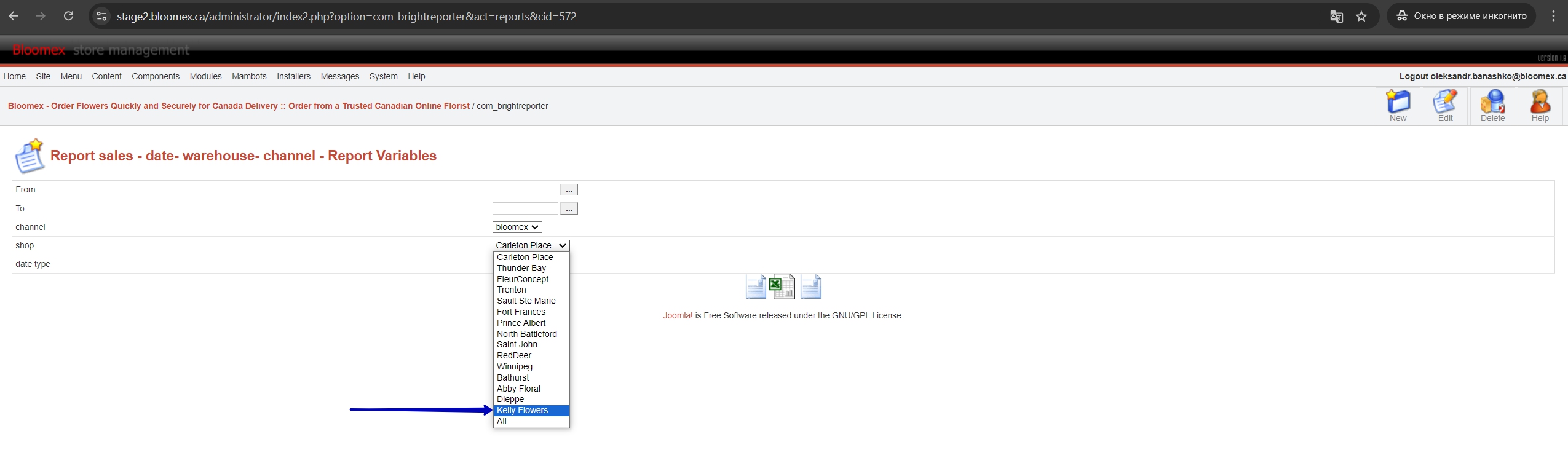Select Sault Ste Marie shop option

point(531,301)
